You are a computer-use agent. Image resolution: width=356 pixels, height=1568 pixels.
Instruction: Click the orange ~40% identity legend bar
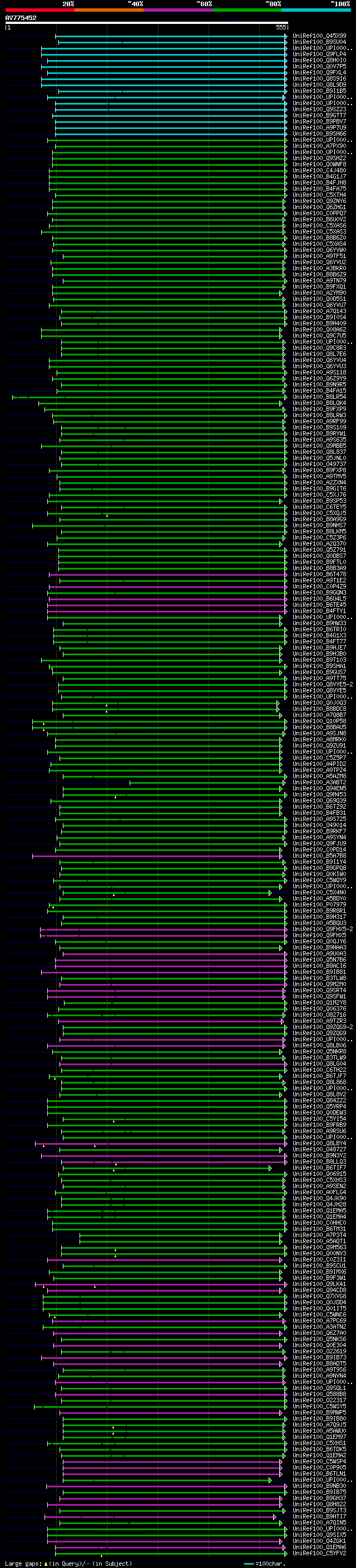coord(108,10)
